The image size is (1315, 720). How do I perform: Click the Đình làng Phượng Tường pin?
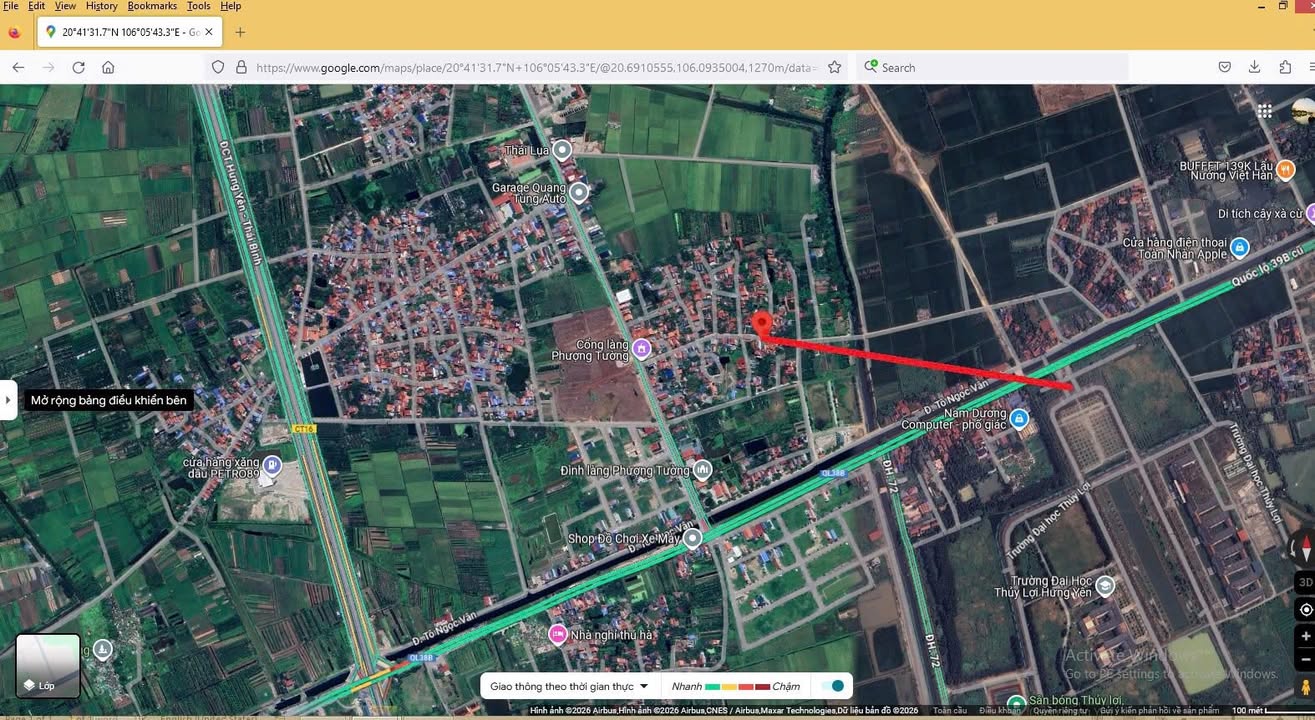[703, 469]
